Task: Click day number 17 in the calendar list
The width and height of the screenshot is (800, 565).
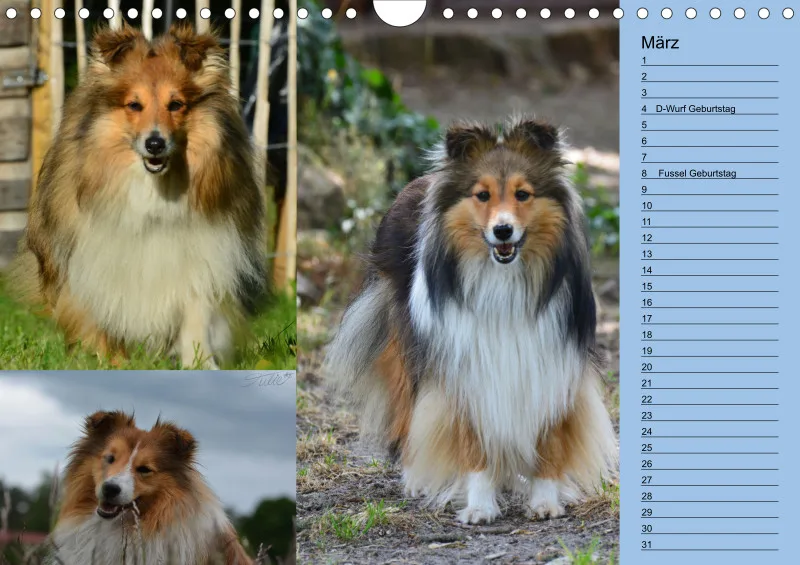Action: point(647,318)
